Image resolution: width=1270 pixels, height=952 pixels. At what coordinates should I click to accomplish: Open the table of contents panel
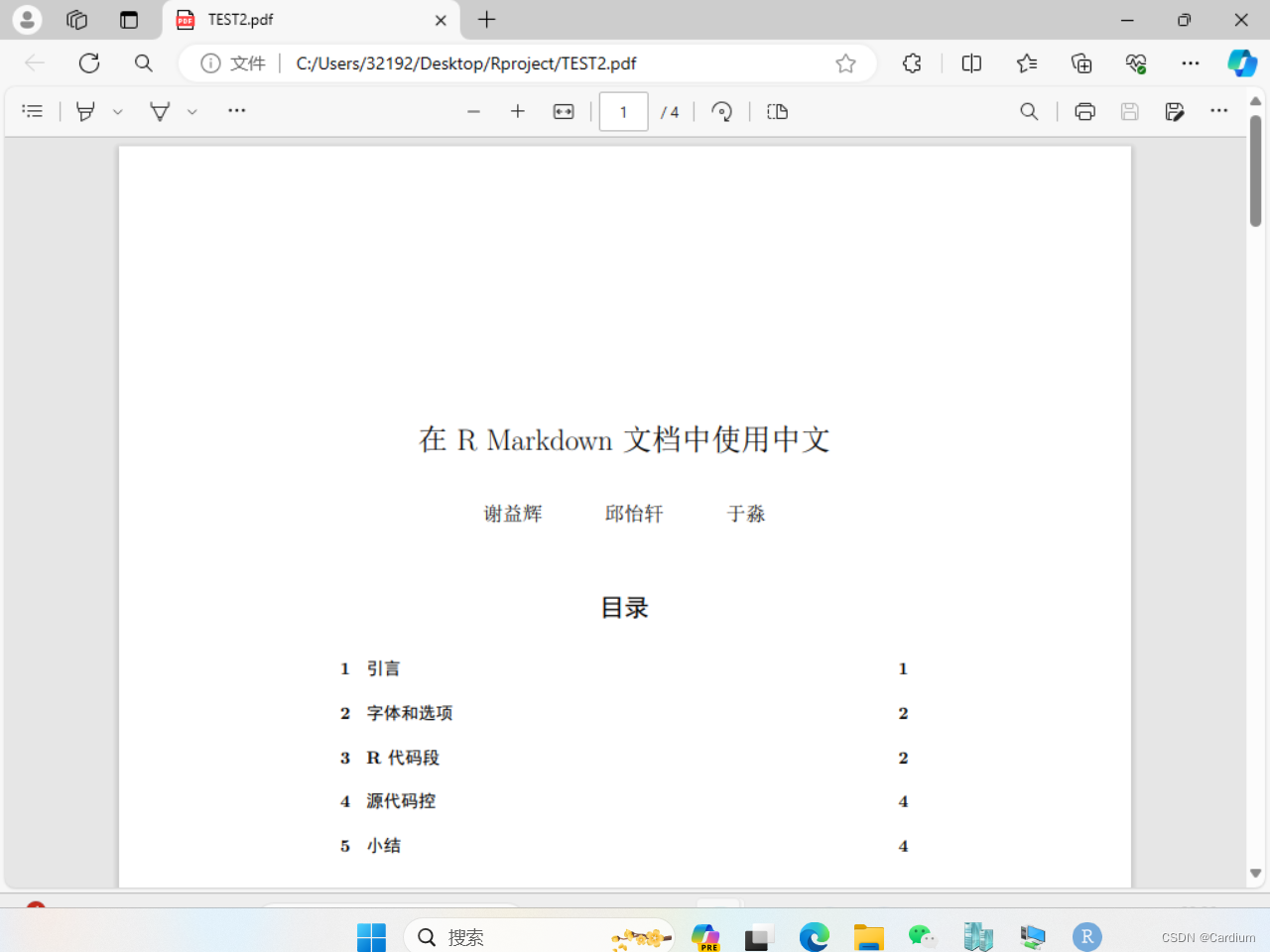33,111
